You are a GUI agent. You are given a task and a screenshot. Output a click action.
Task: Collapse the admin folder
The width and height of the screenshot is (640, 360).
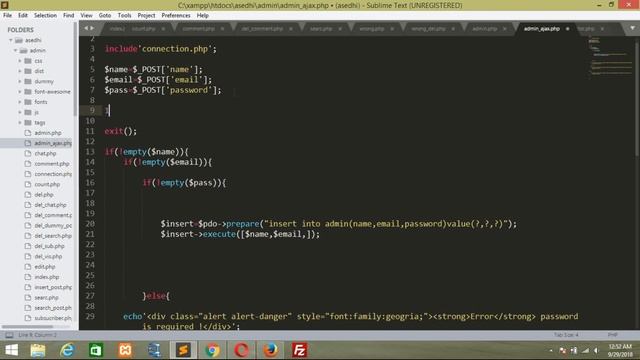[x=16, y=51]
